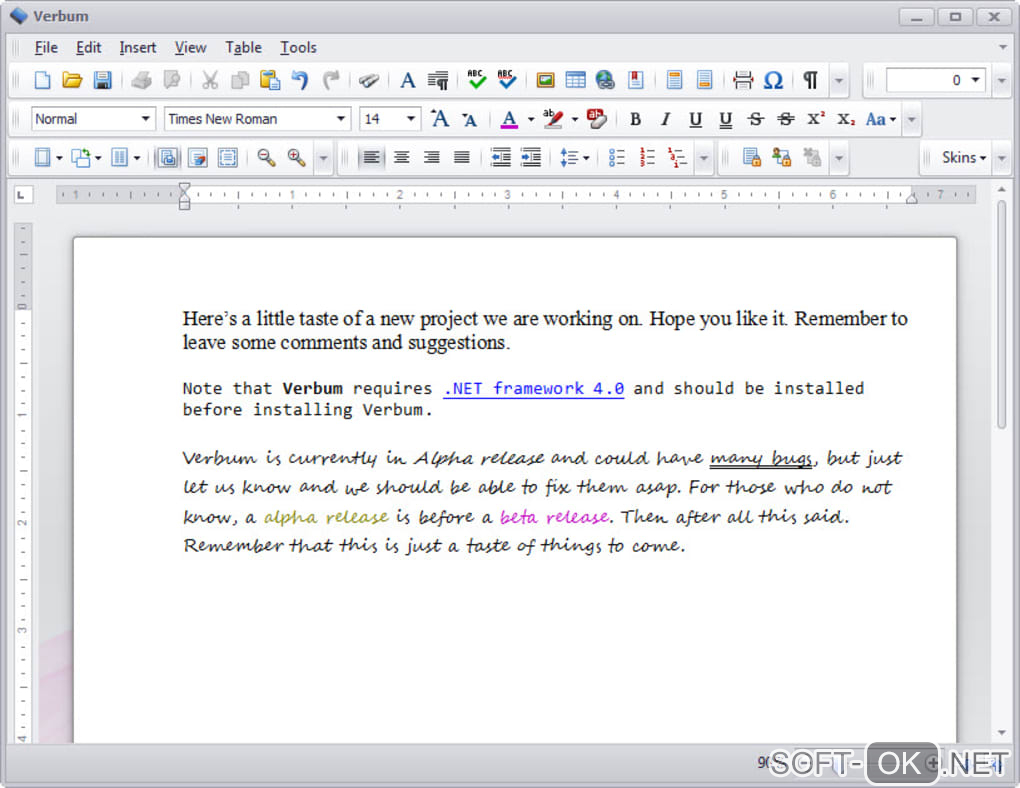Toggle check spelling as you type (blue ABC)
The width and height of the screenshot is (1020, 788).
click(x=506, y=81)
